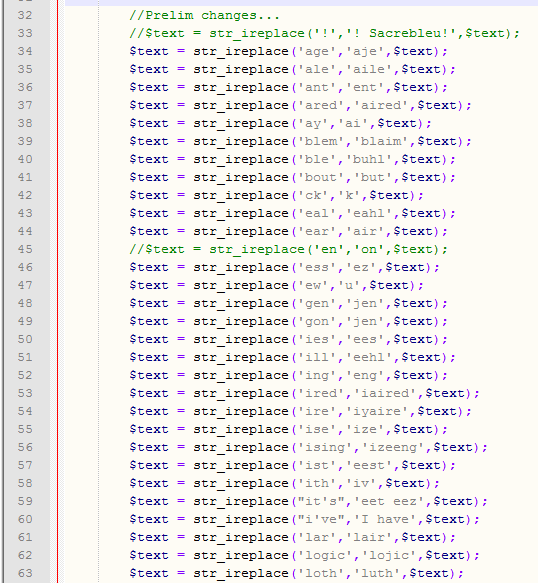Click the 'ill','eehl' replacement line
The width and height of the screenshot is (538, 583).
pos(292,357)
